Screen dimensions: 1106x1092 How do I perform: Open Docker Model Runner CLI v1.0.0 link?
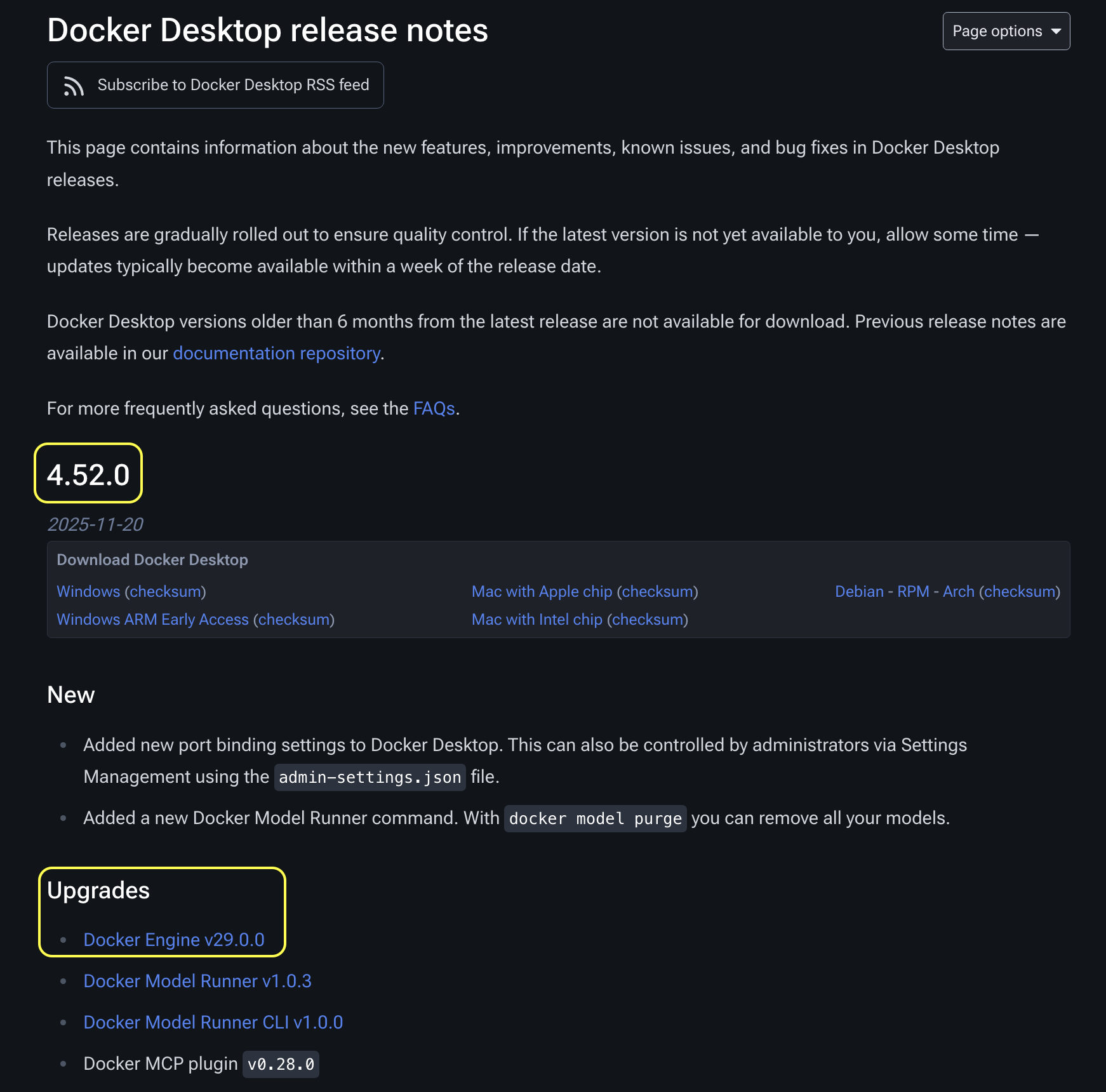pyautogui.click(x=213, y=1023)
